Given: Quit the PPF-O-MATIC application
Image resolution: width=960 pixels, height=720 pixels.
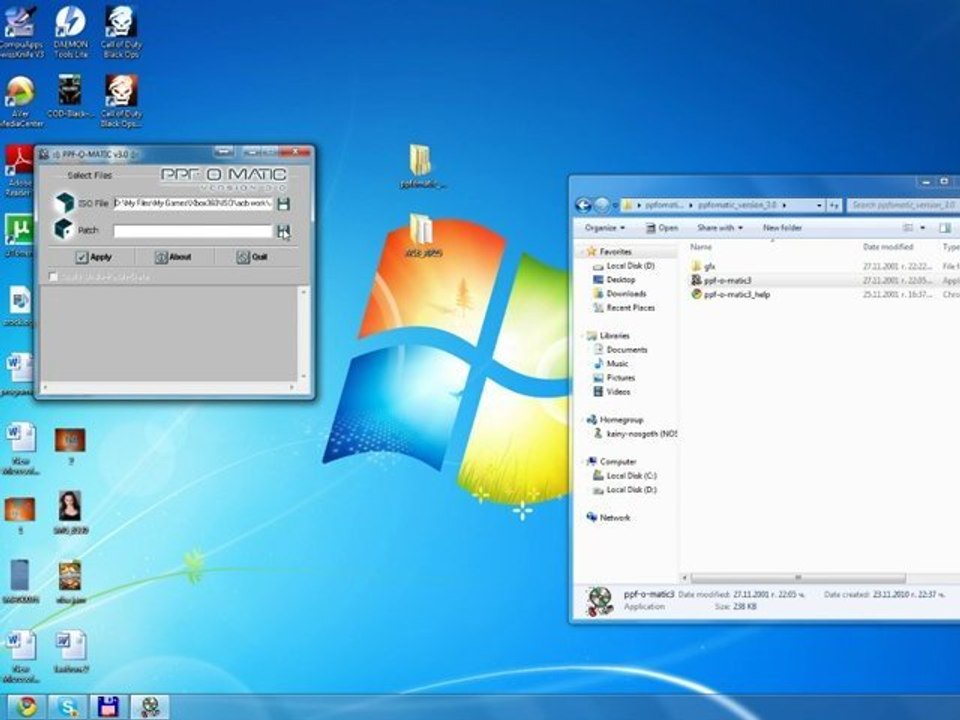Looking at the screenshot, I should point(252,257).
